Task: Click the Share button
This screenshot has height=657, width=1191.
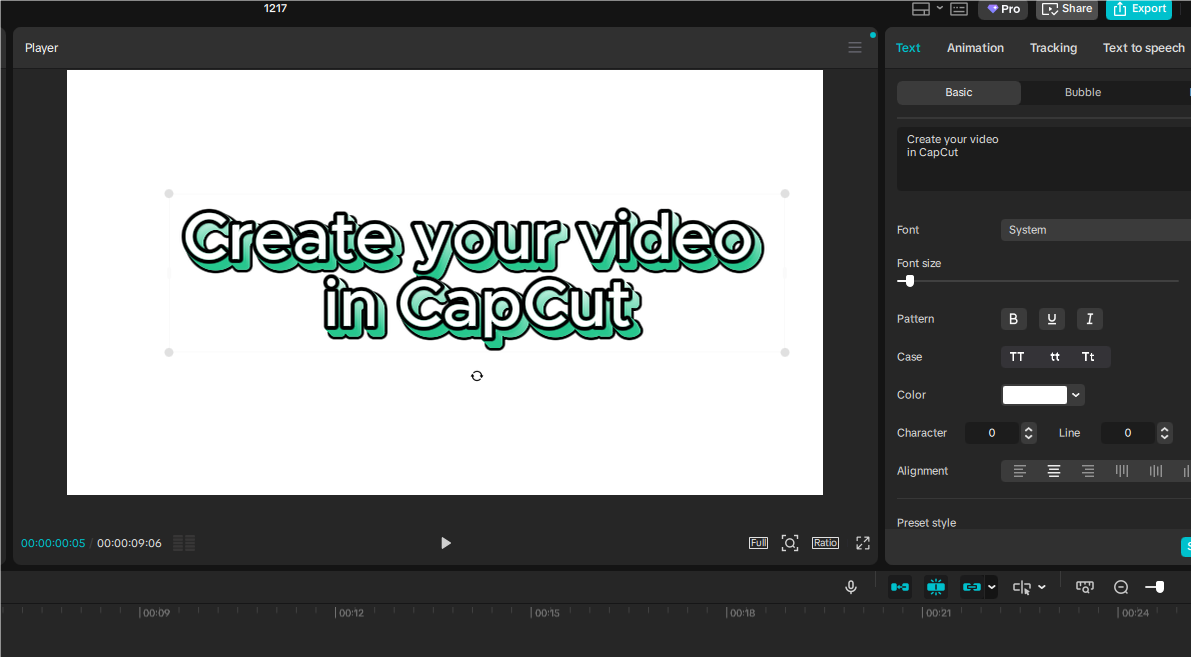Action: 1066,9
